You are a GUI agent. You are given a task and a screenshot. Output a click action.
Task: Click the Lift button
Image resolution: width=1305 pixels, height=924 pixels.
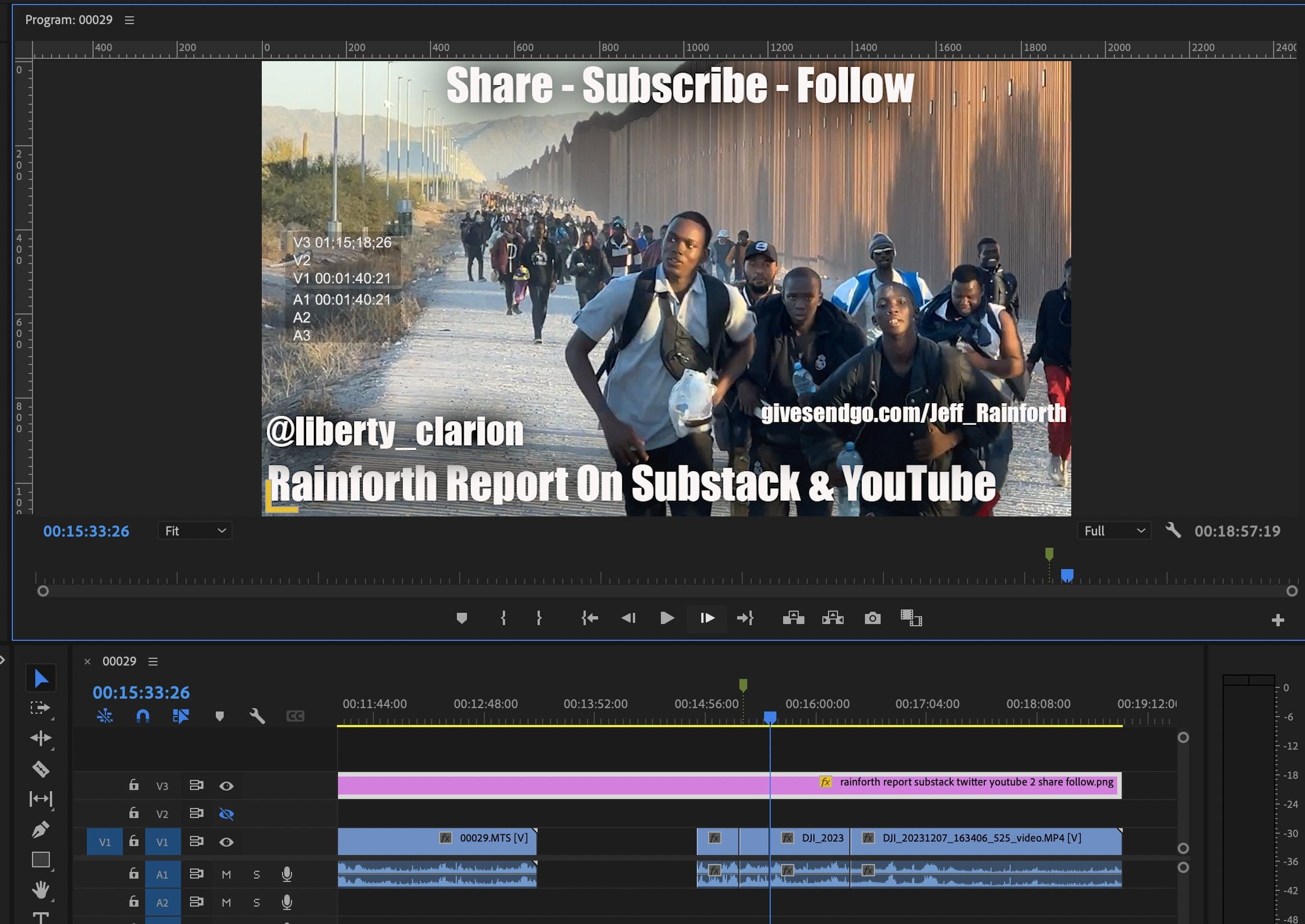(794, 618)
